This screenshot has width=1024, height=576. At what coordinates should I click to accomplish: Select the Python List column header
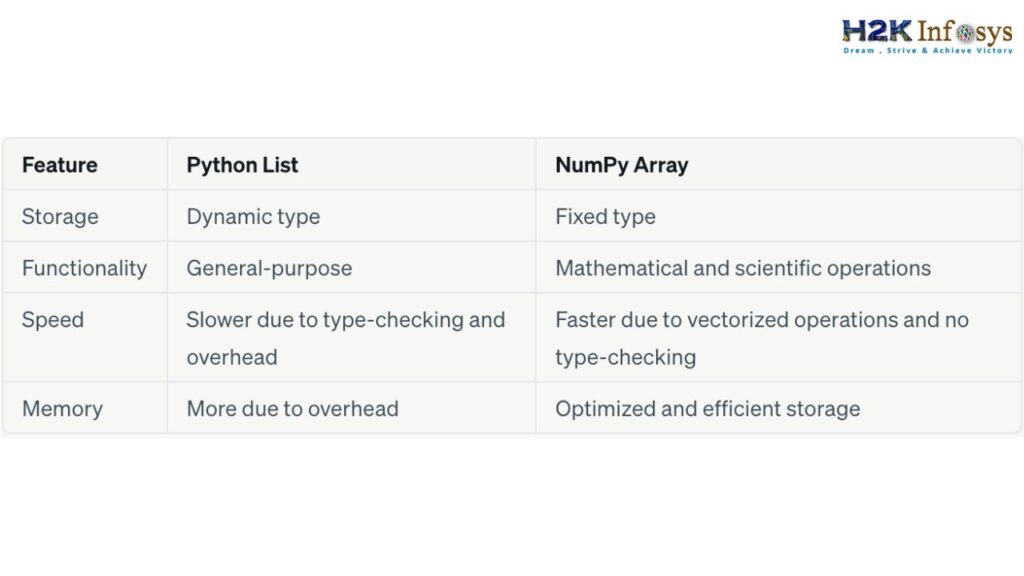pyautogui.click(x=242, y=165)
